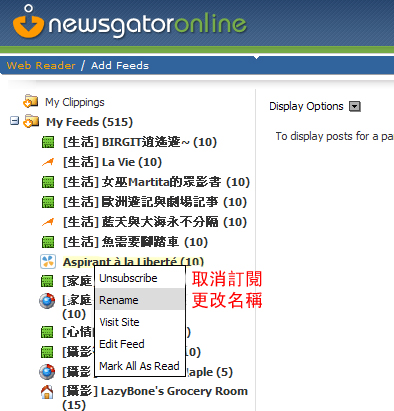Choose Rename from the context menu

(140, 300)
